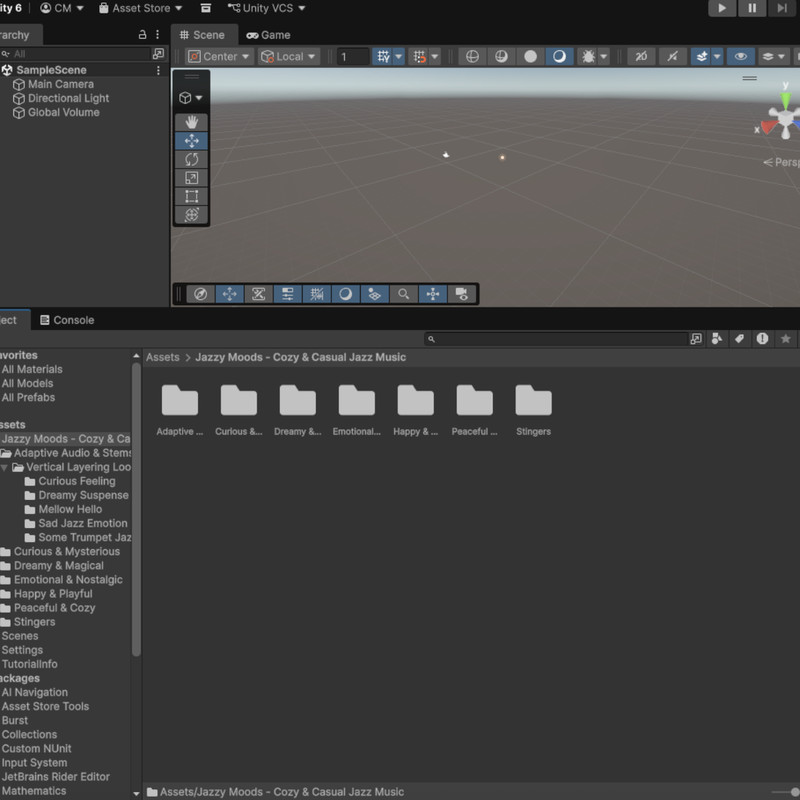Click the Hierarchy lock icon
This screenshot has width=800, height=800.
(143, 35)
